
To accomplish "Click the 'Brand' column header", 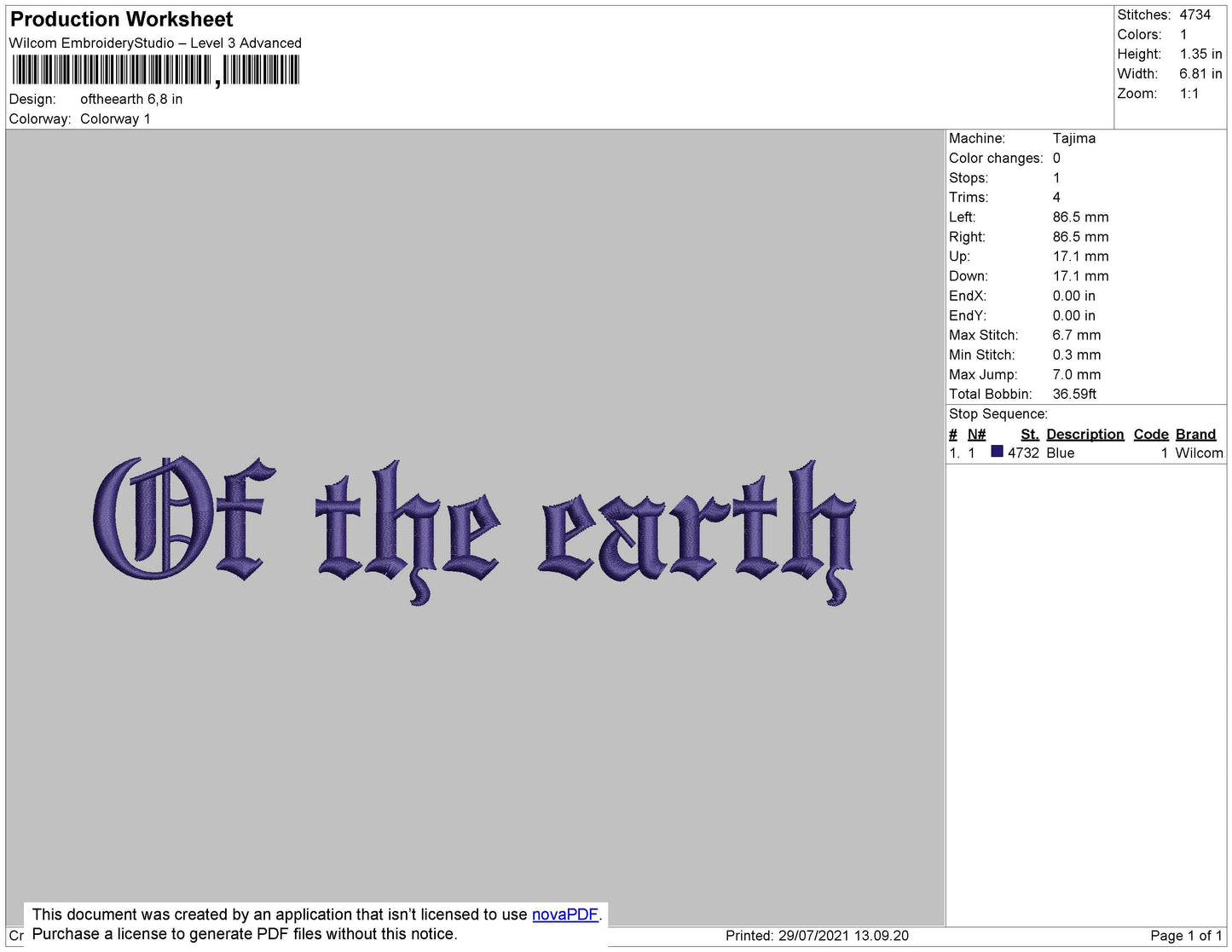I will pos(1195,434).
